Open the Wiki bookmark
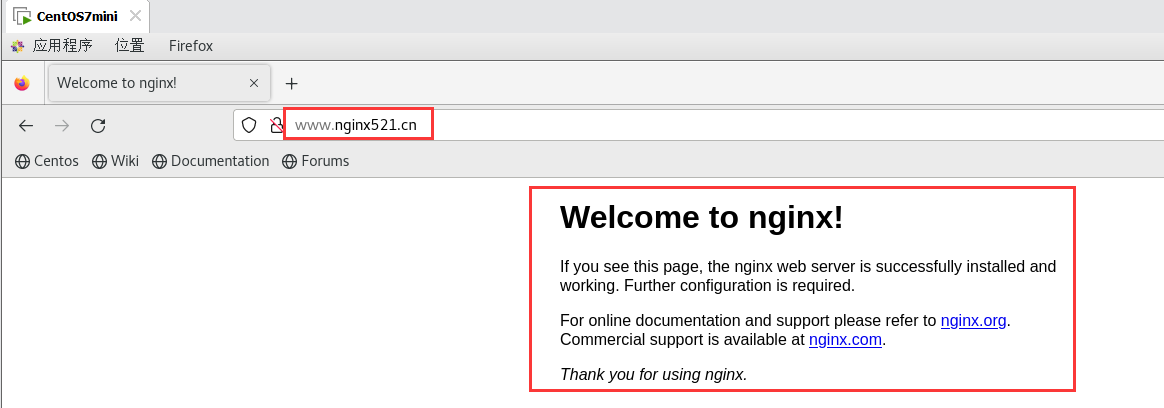 click(116, 161)
